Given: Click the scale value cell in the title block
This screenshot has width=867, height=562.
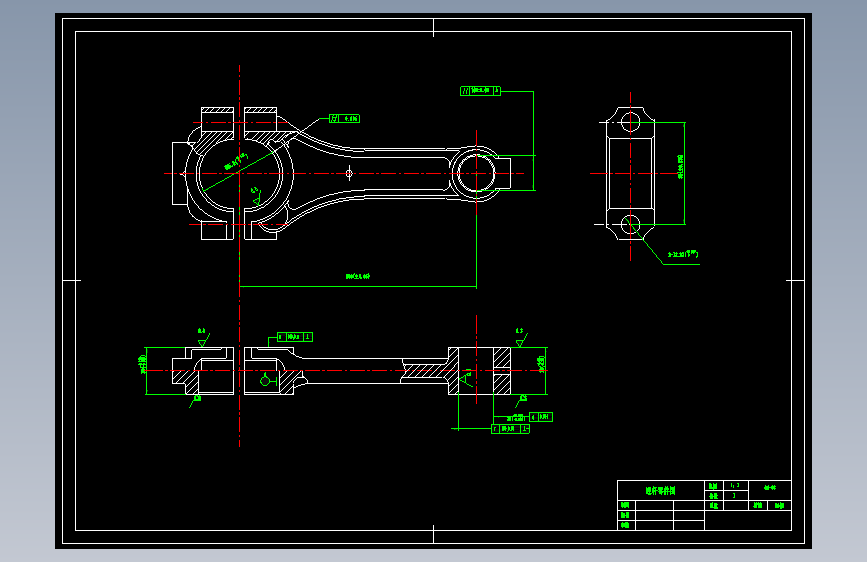Looking at the screenshot, I should click(x=735, y=486).
